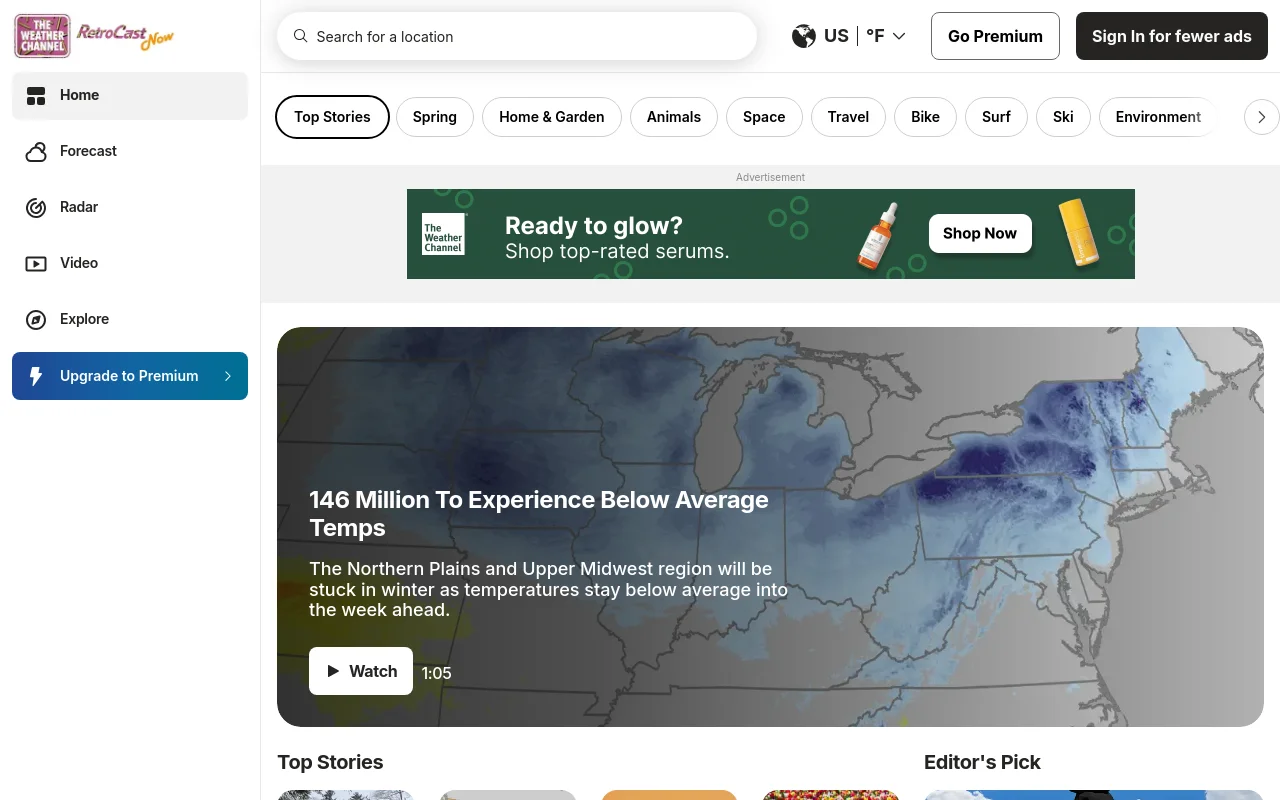
Task: Select the Forecast icon in the sidebar
Action: 36,151
